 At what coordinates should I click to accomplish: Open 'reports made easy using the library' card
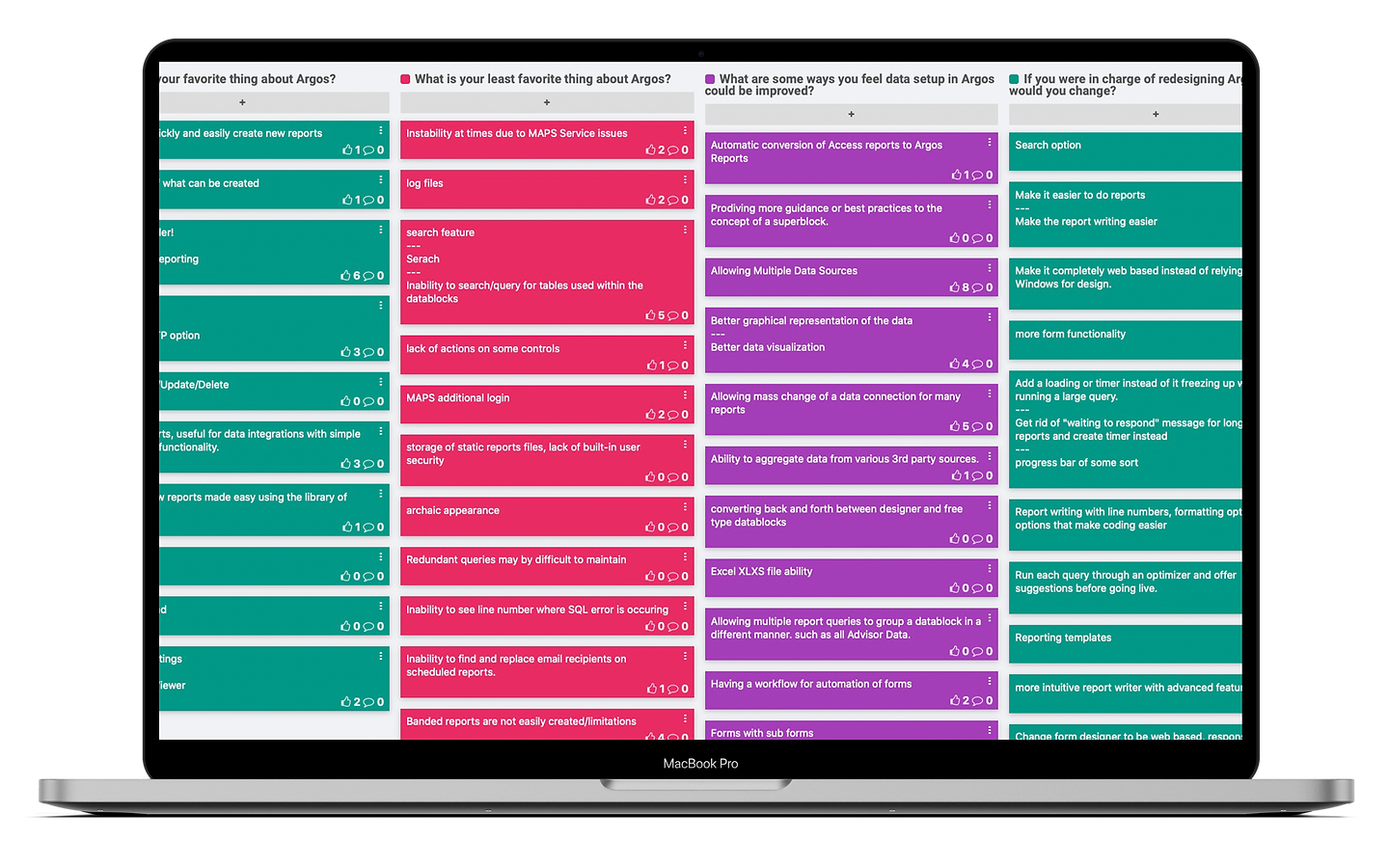click(x=274, y=511)
